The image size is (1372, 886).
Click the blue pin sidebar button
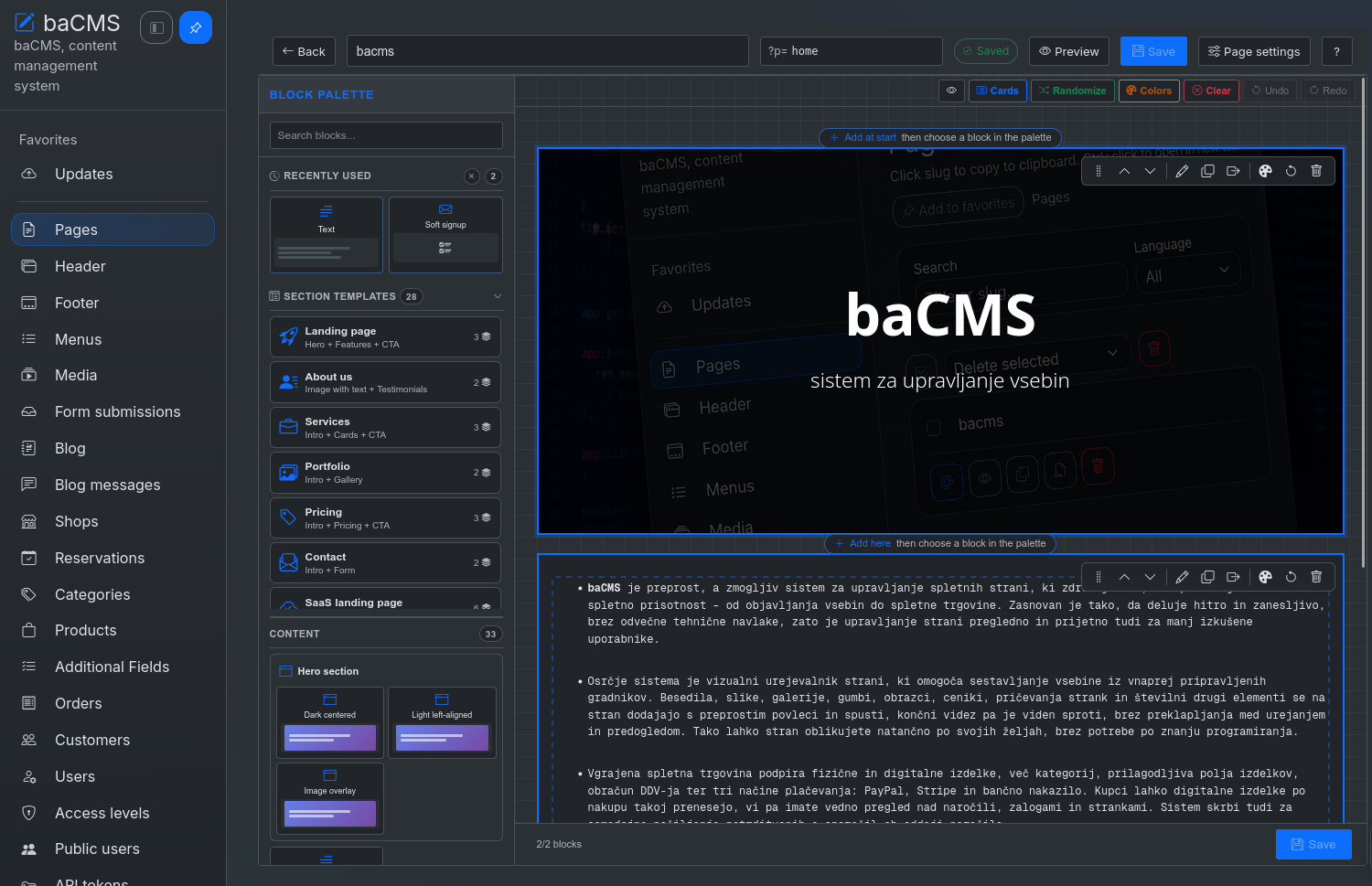196,27
